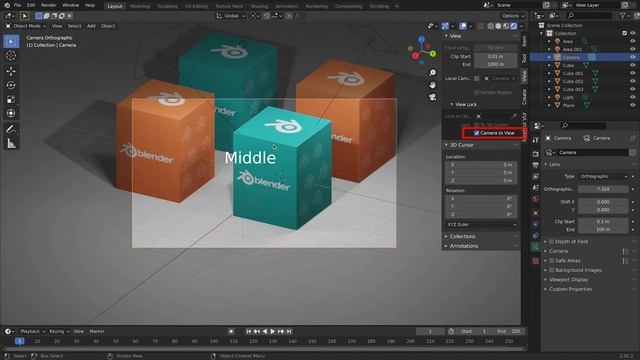Screen dimensions: 640x360
Task: Open the View Layer properties tab icon
Action: coord(536,176)
